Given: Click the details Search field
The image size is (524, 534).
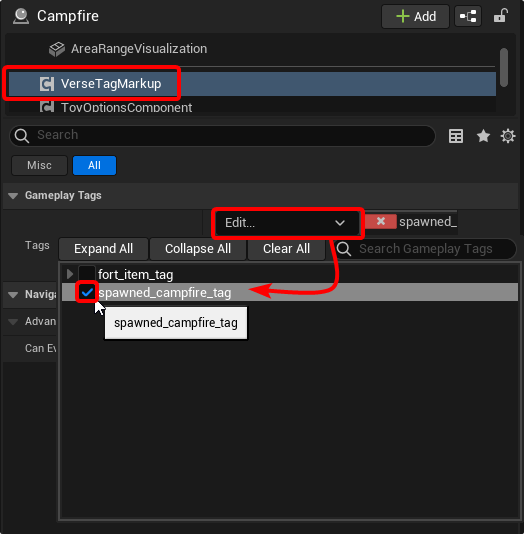Looking at the screenshot, I should pyautogui.click(x=222, y=135).
